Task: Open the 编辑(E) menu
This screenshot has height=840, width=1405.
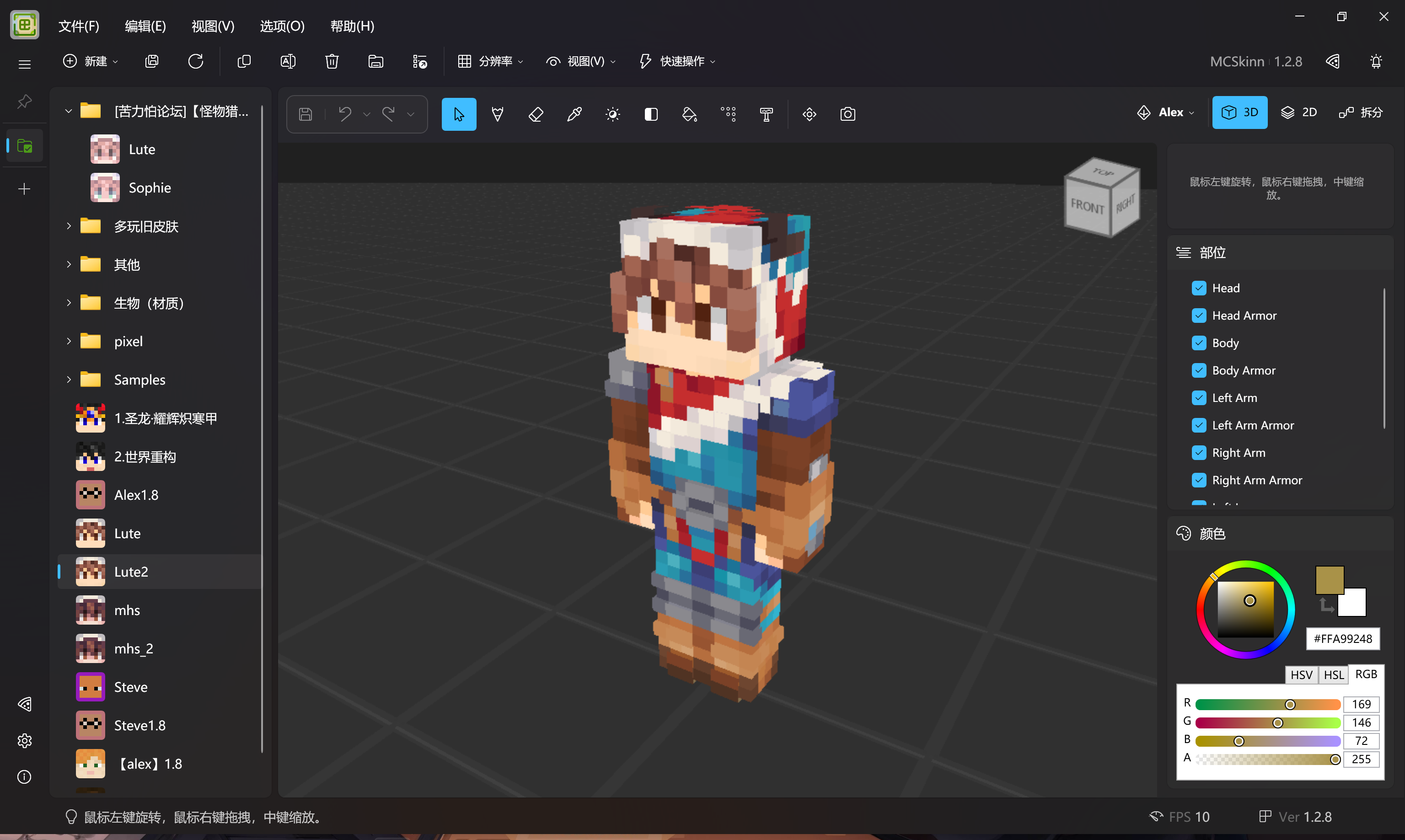Action: 145,26
